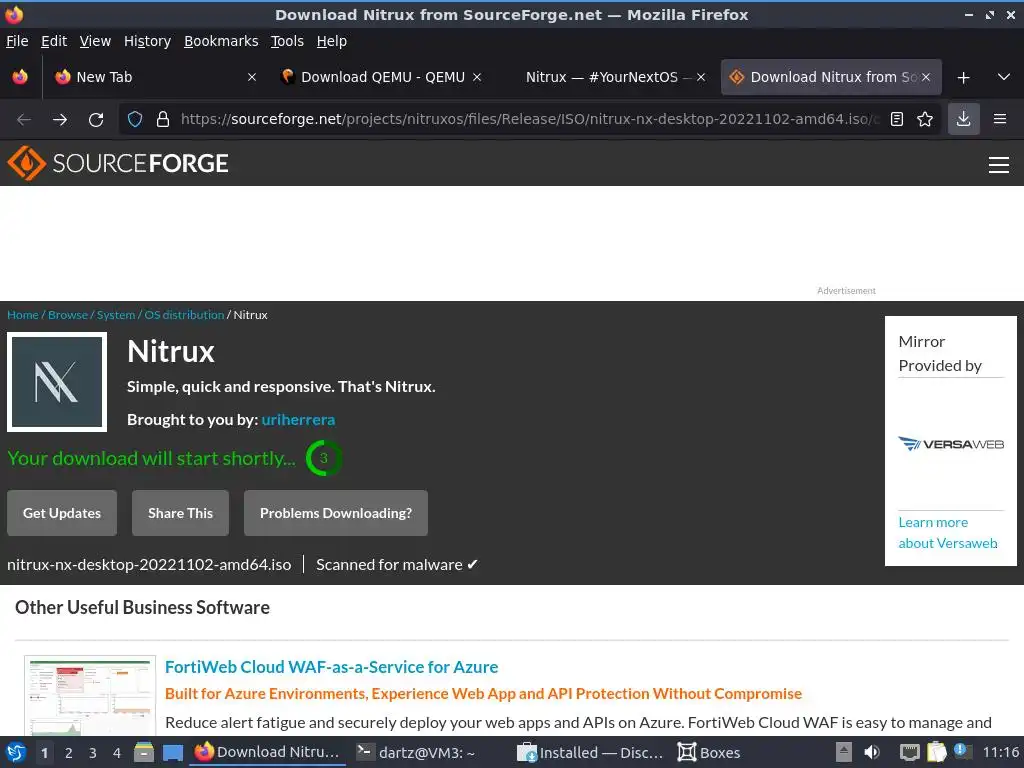Close the Download Nitrux tab
1024x768 pixels.
pyautogui.click(x=926, y=77)
